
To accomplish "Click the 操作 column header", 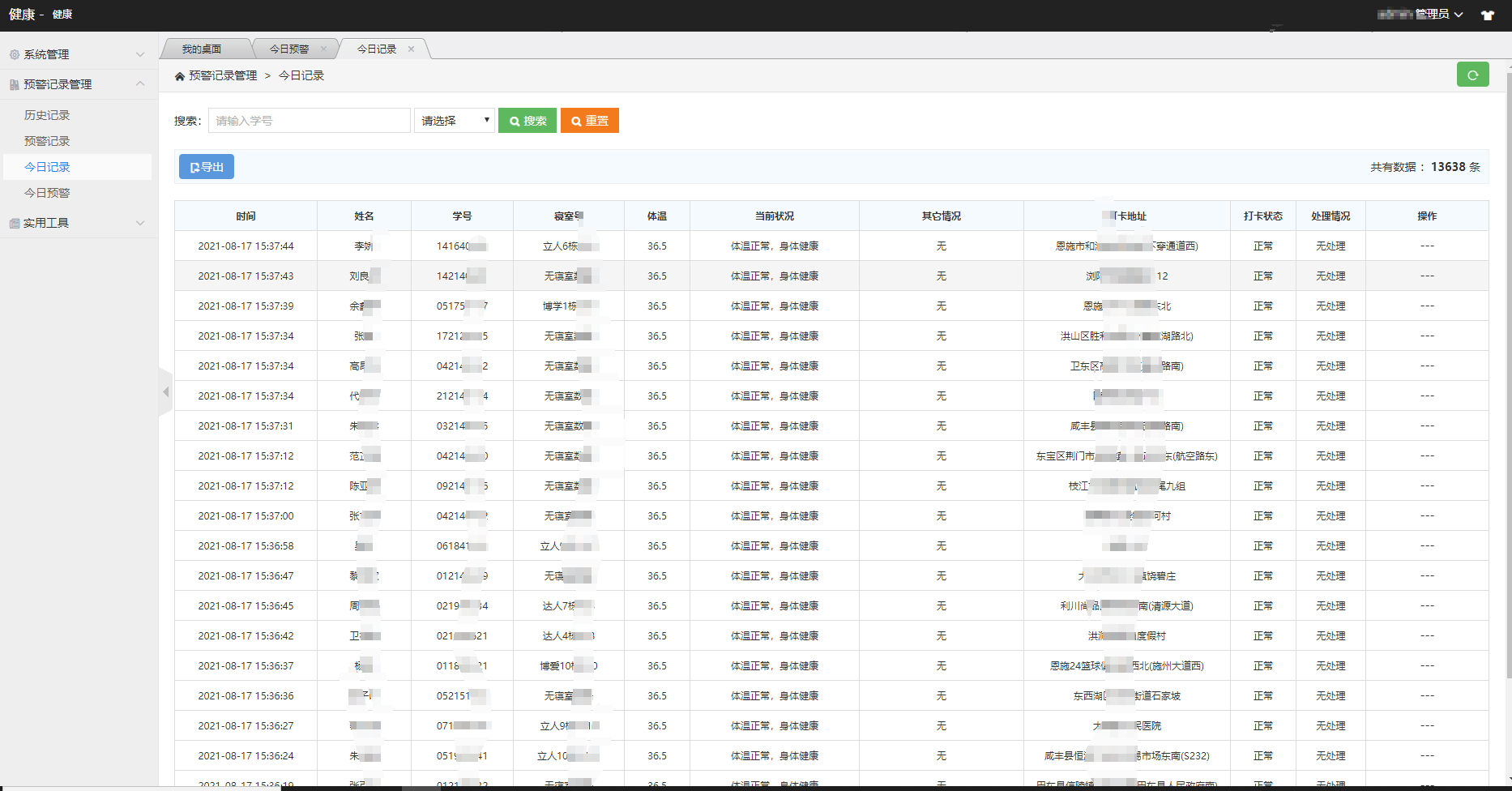I will 1427,216.
